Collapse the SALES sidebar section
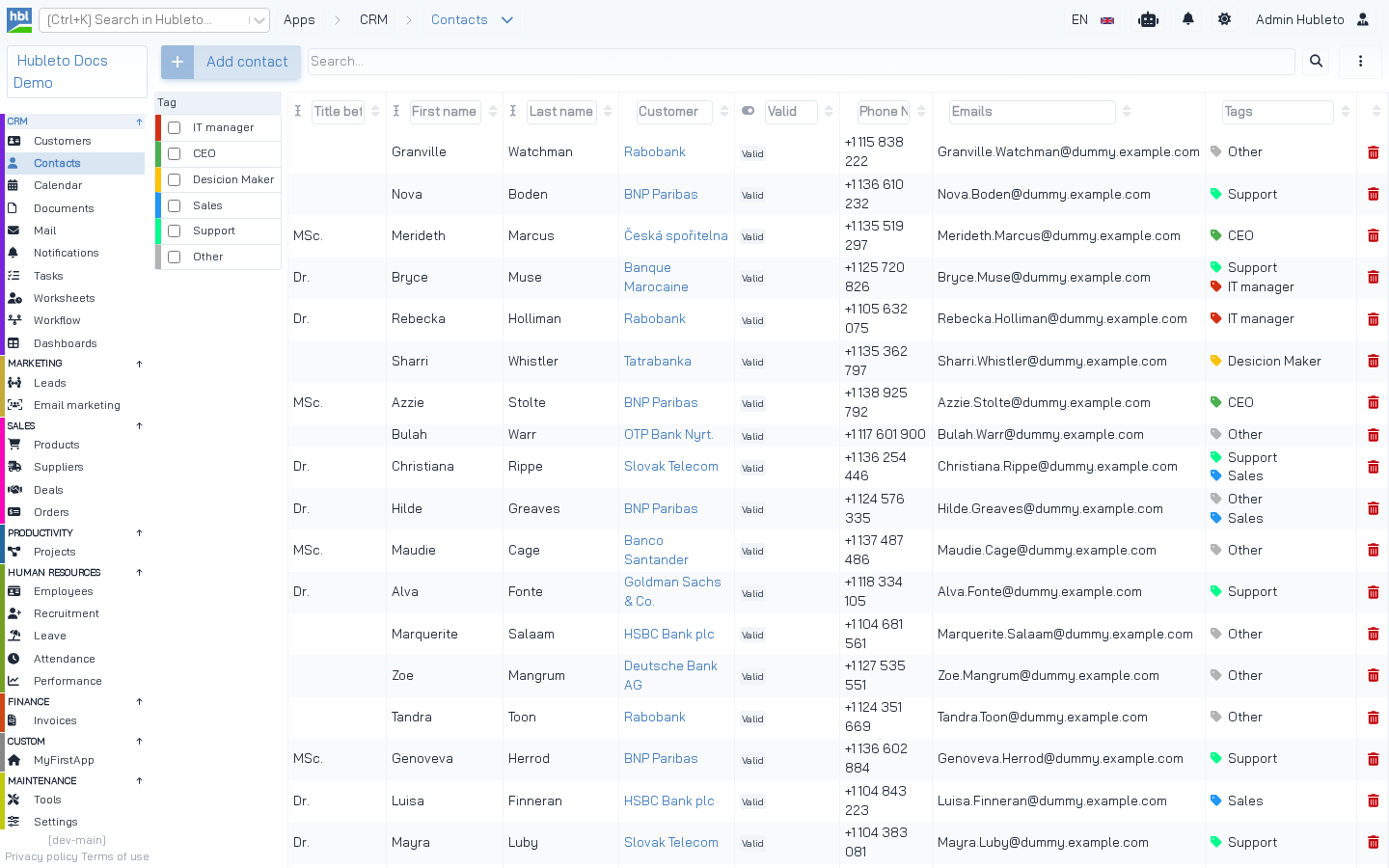The height and width of the screenshot is (868, 1389). pos(140,425)
